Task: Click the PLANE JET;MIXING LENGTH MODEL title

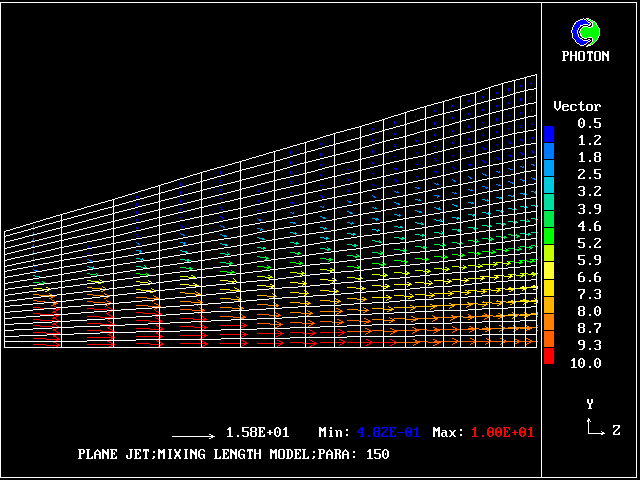Action: tap(233, 454)
